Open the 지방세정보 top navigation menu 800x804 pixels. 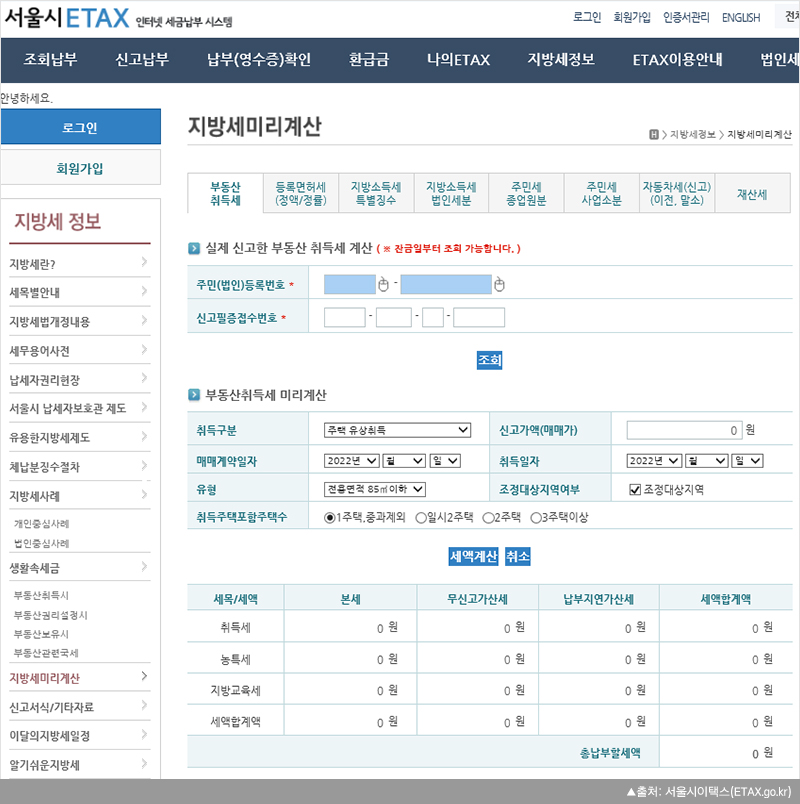pyautogui.click(x=561, y=60)
